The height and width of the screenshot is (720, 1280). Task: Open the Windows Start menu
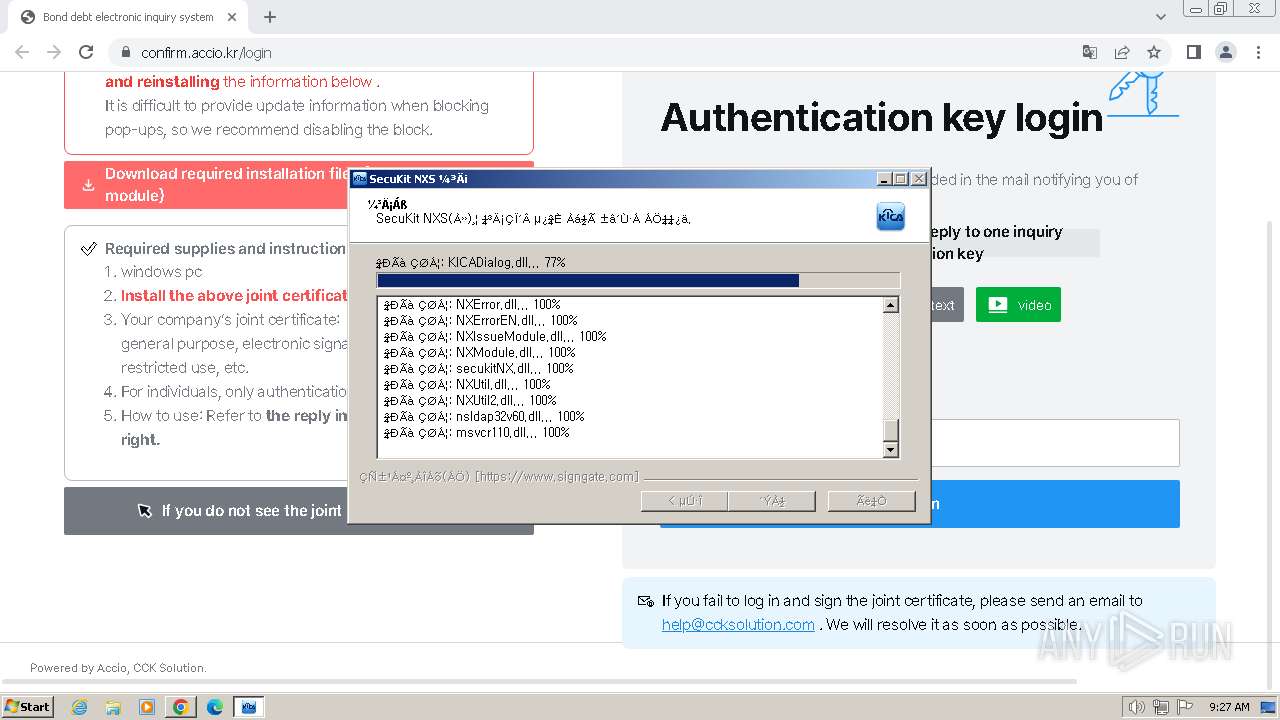tap(28, 706)
